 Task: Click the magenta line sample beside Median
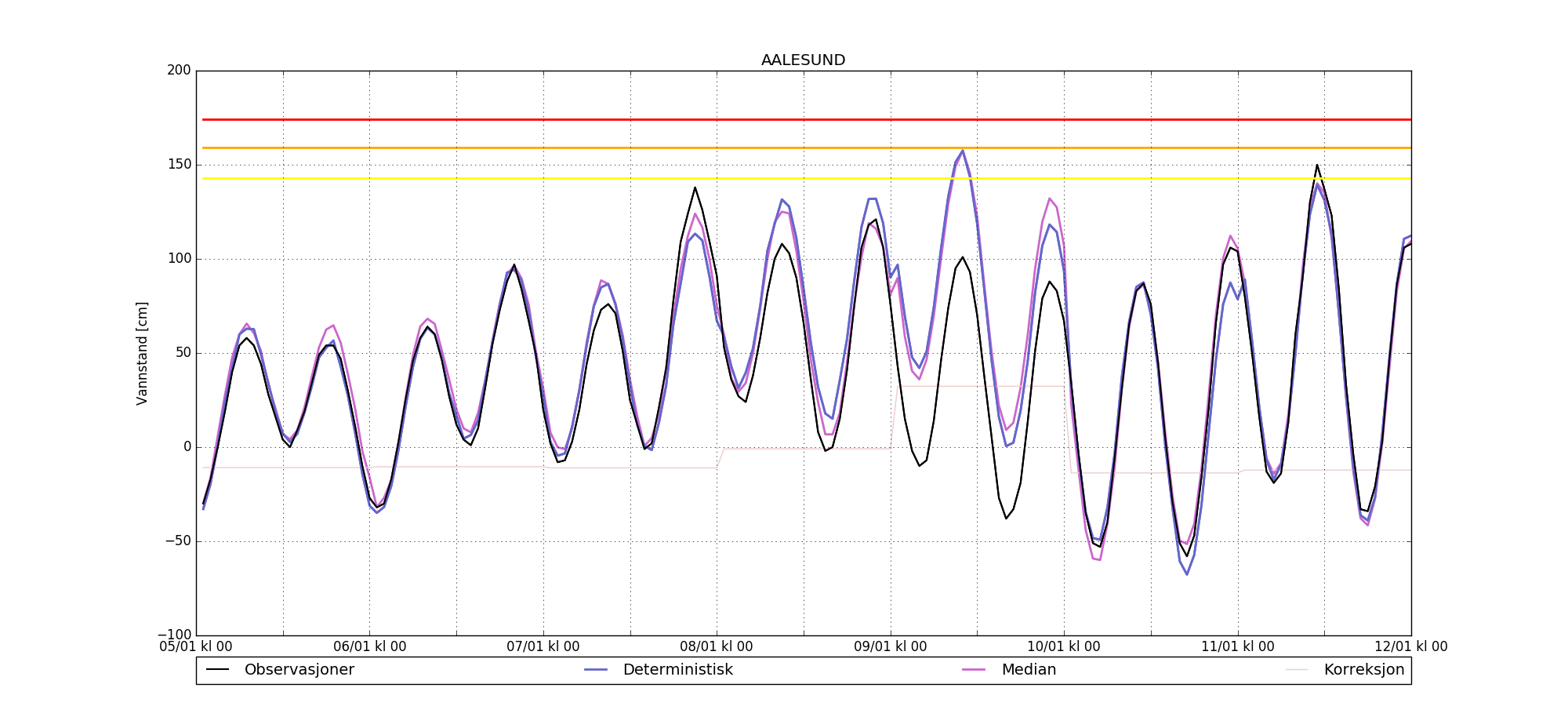point(974,670)
